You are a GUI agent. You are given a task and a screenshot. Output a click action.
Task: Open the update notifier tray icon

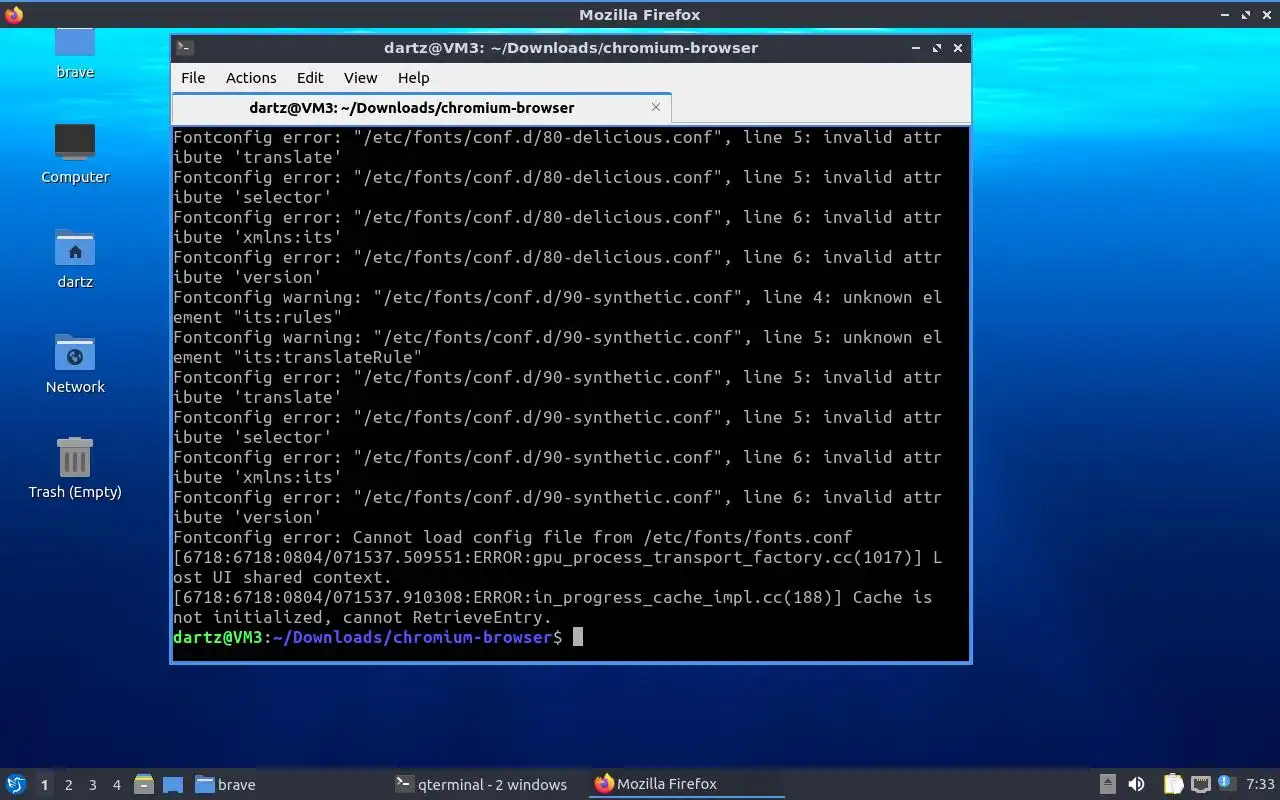(x=1227, y=784)
